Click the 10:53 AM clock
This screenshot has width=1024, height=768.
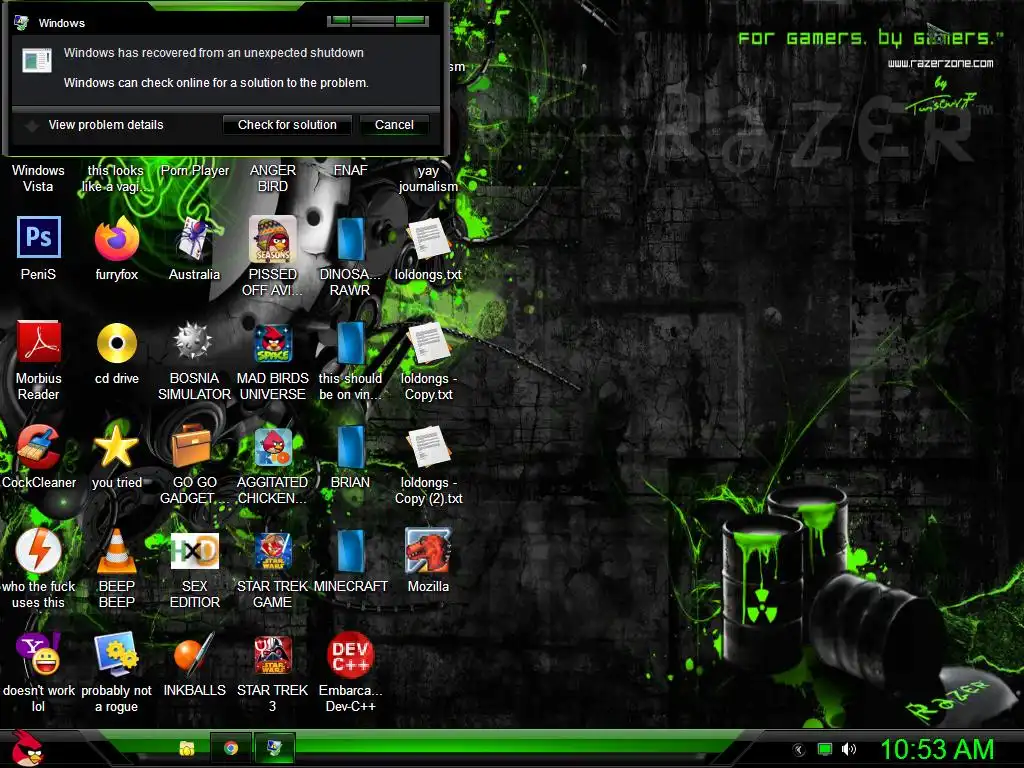pyautogui.click(x=936, y=750)
